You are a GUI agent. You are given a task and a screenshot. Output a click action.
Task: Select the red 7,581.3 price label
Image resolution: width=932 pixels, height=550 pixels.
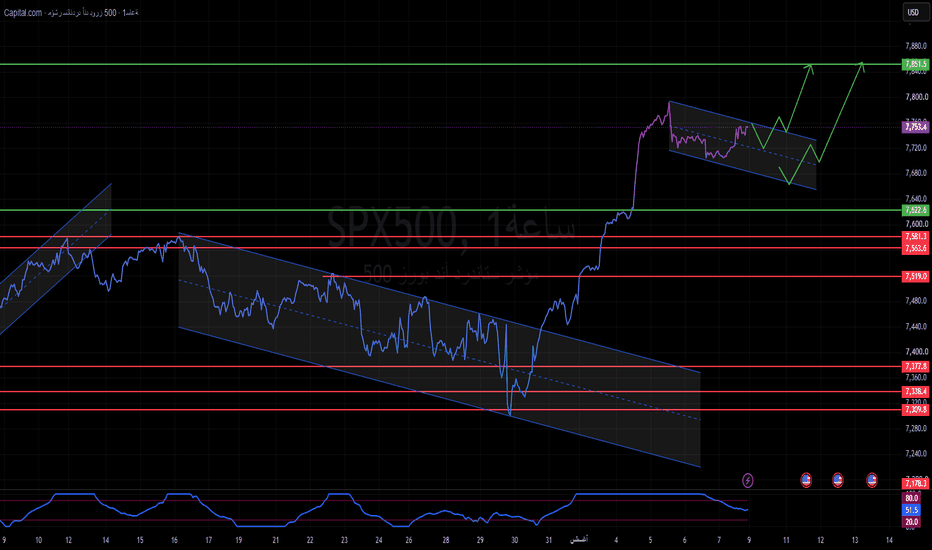[915, 236]
